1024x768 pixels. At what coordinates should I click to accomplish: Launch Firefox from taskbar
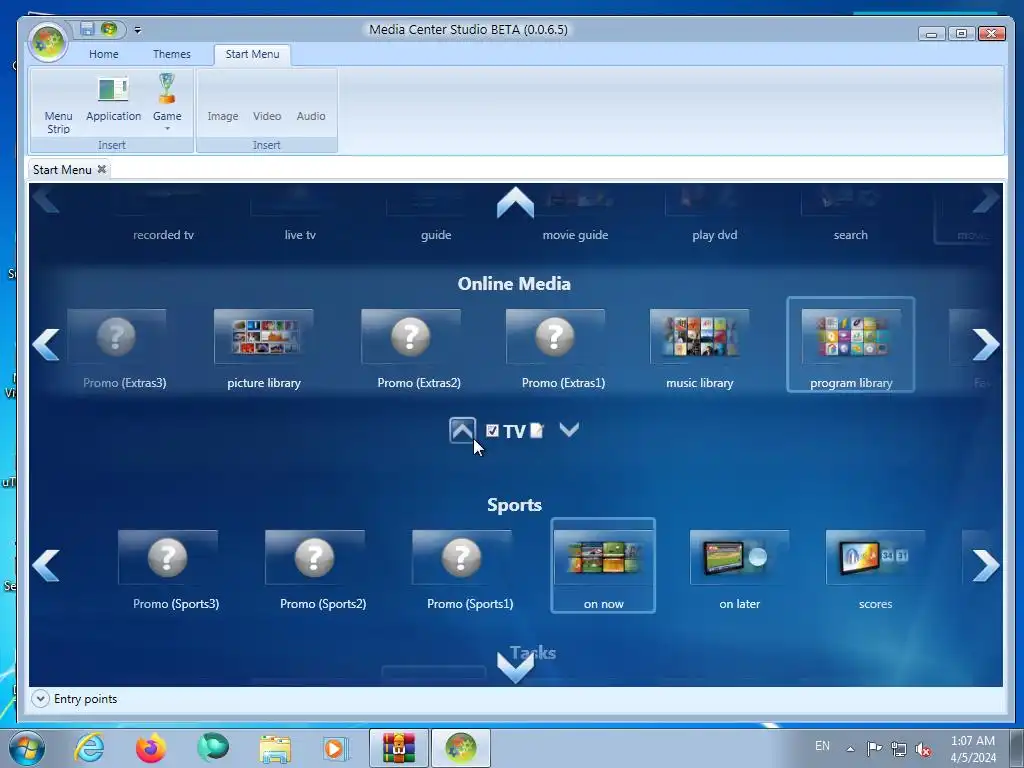point(151,748)
